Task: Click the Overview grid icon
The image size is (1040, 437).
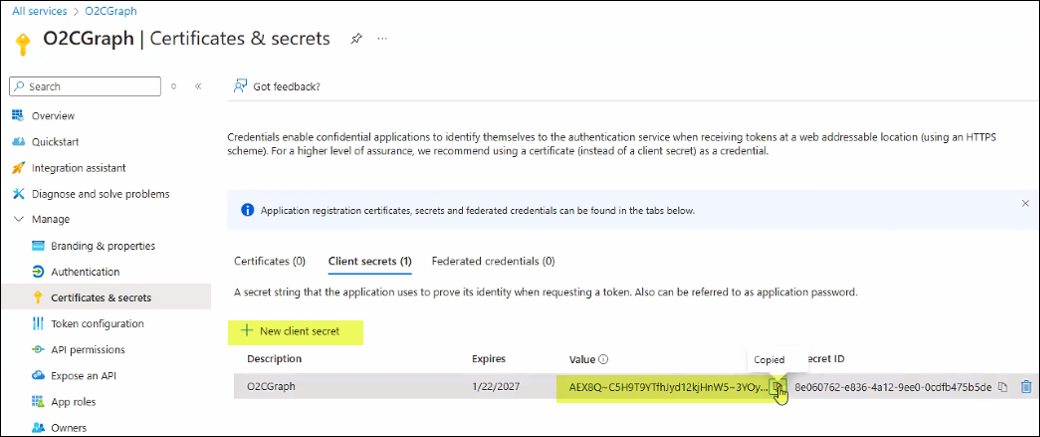Action: 18,115
